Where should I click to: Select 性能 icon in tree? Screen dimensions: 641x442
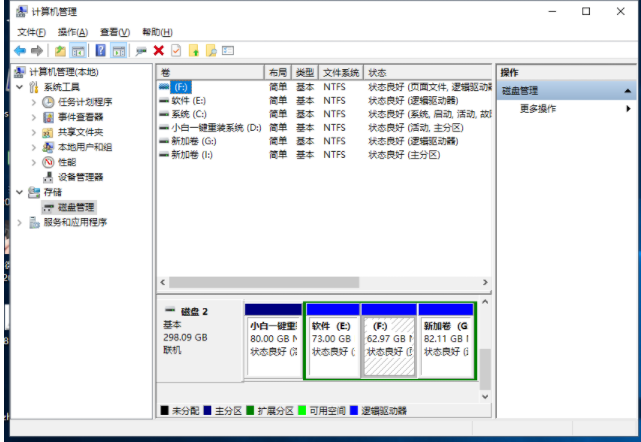(48, 162)
